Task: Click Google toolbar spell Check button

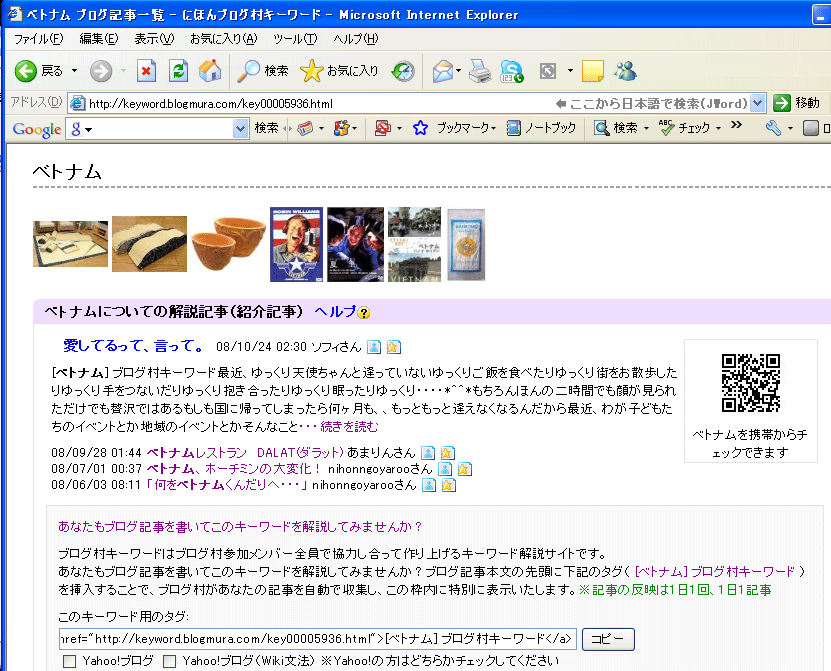Action: (684, 128)
